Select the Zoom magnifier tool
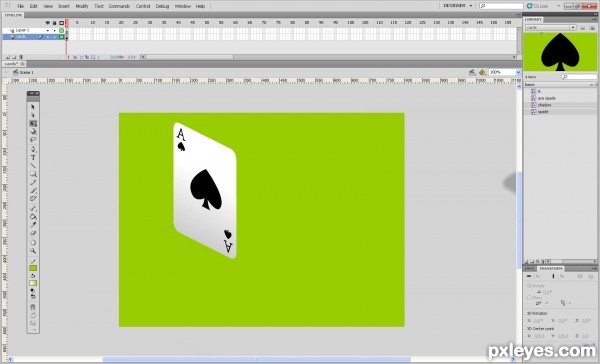The height and width of the screenshot is (364, 600). pos(33,251)
